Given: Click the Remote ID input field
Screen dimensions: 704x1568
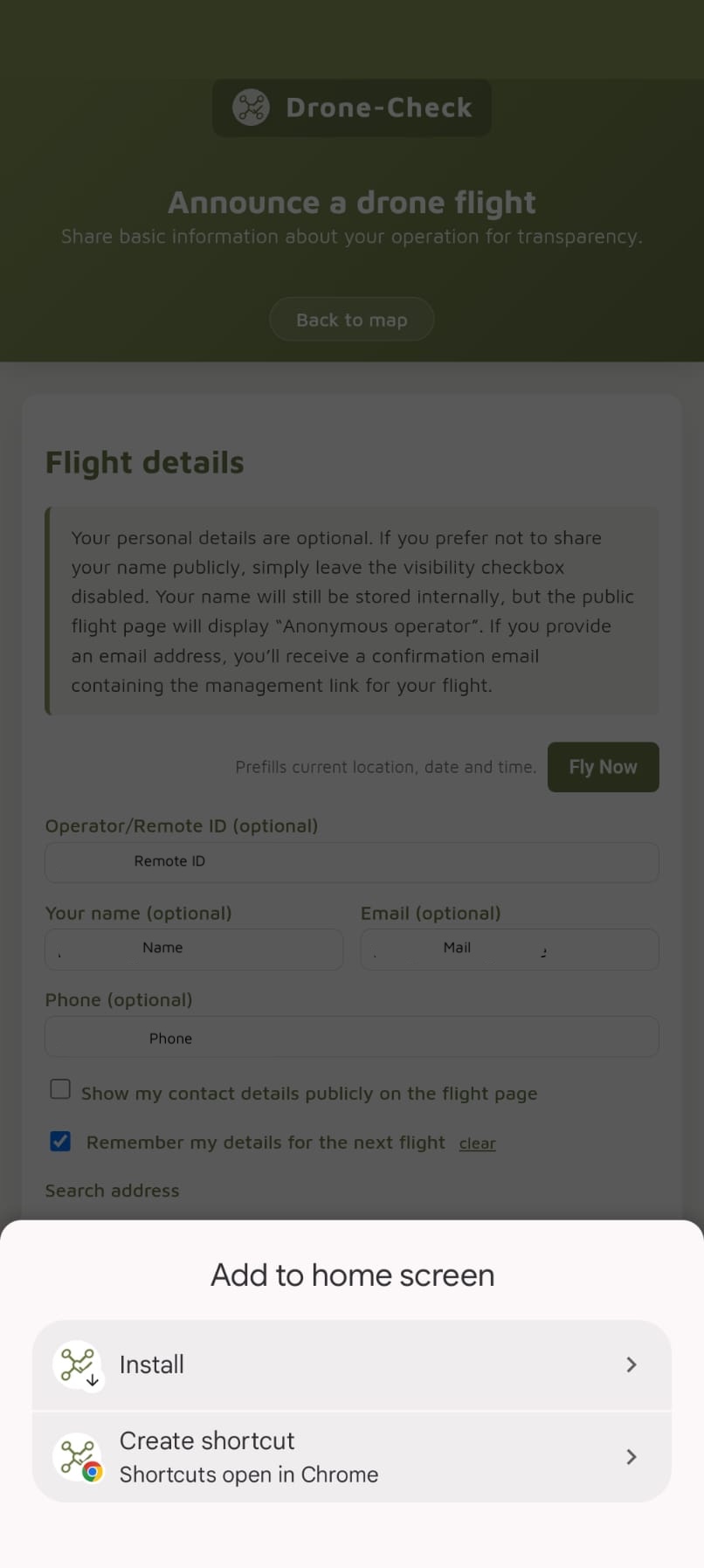Looking at the screenshot, I should click(x=351, y=861).
